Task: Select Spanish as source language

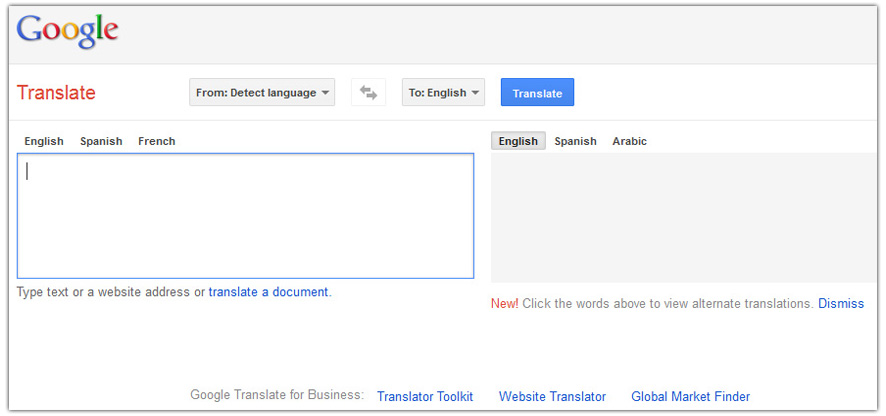Action: [x=101, y=141]
